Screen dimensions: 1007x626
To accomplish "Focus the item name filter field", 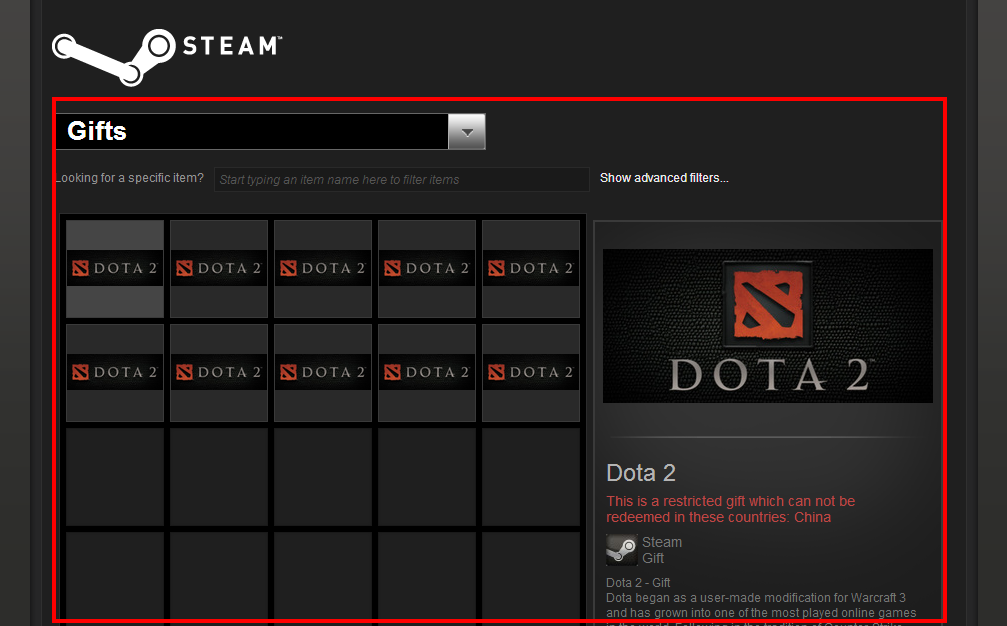I will [x=401, y=179].
